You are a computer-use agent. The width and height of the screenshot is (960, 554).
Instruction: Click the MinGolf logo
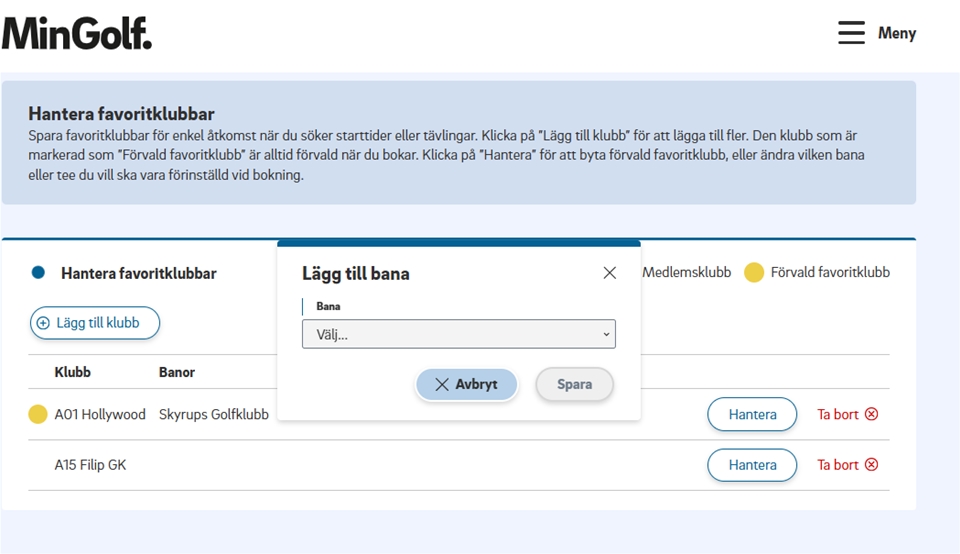(x=77, y=33)
